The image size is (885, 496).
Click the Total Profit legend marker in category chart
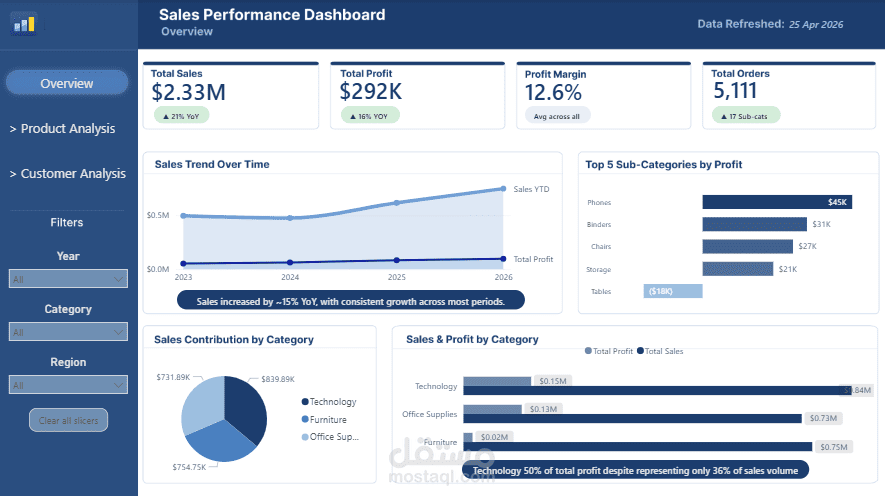click(588, 350)
